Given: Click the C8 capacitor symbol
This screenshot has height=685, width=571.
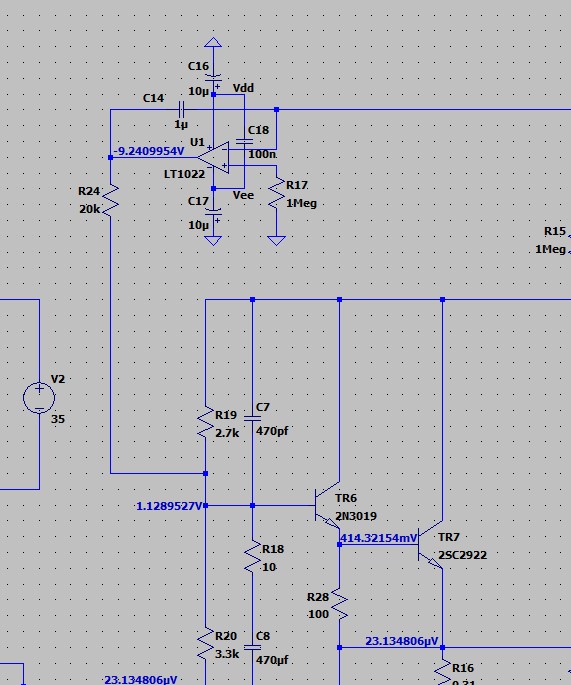Looking at the screenshot, I should pyautogui.click(x=253, y=647).
